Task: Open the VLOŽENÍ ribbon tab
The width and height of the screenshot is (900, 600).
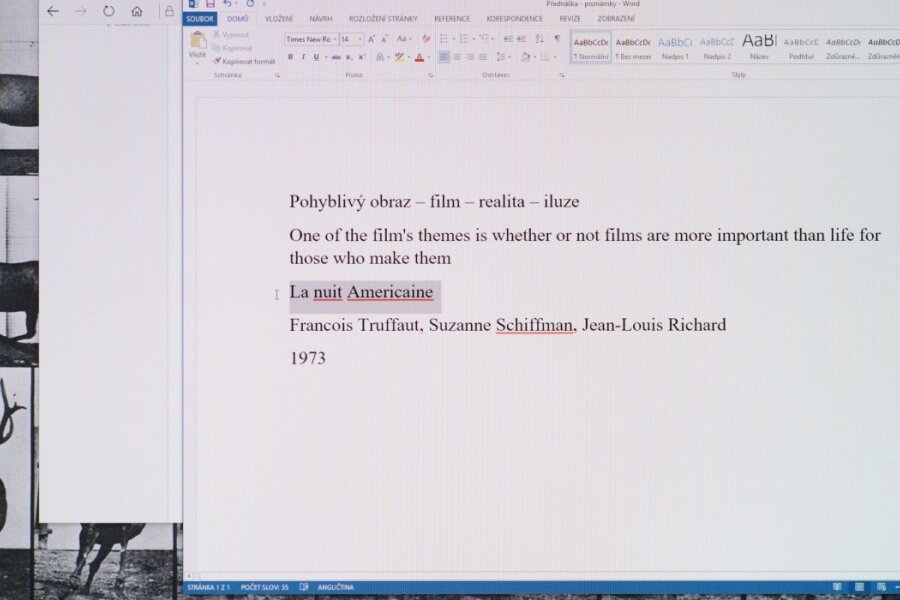Action: (x=279, y=19)
